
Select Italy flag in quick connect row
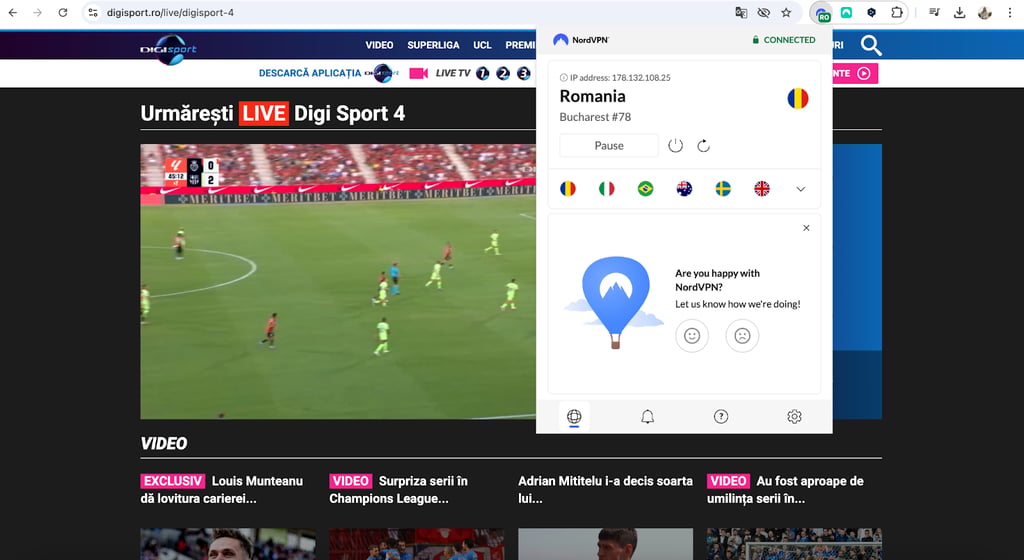[x=607, y=189]
